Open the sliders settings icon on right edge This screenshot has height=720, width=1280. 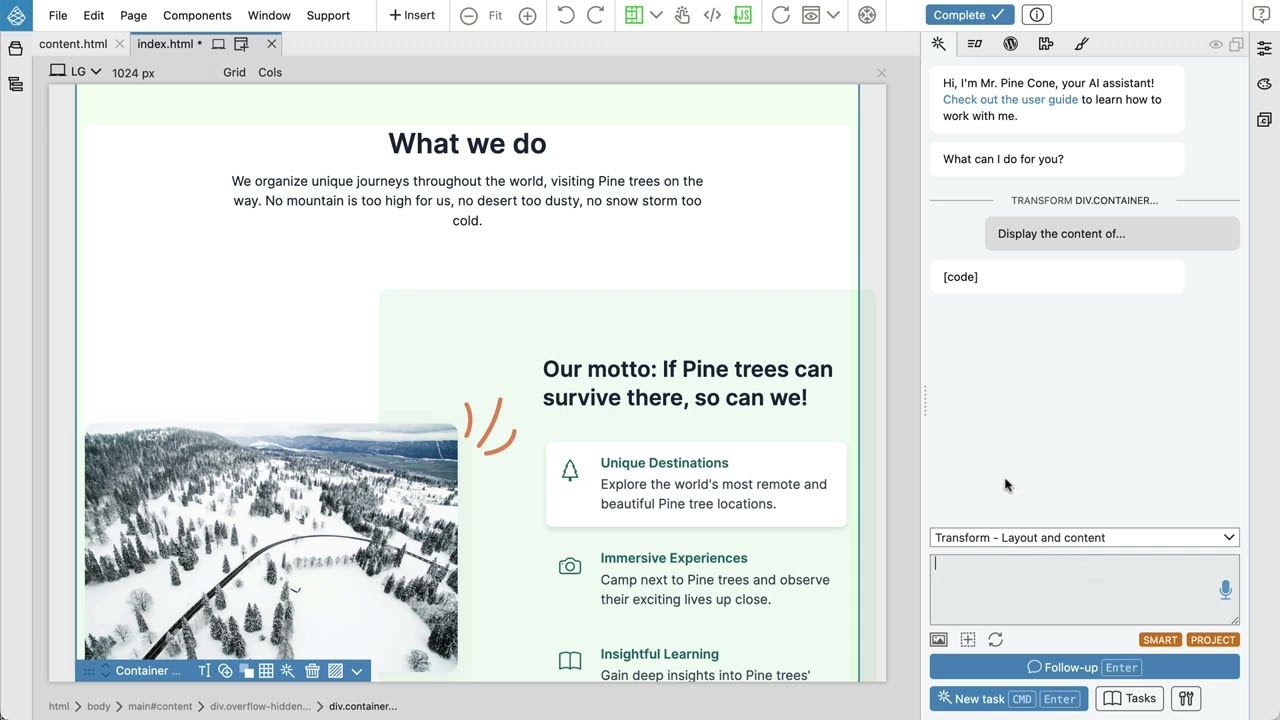(1264, 48)
